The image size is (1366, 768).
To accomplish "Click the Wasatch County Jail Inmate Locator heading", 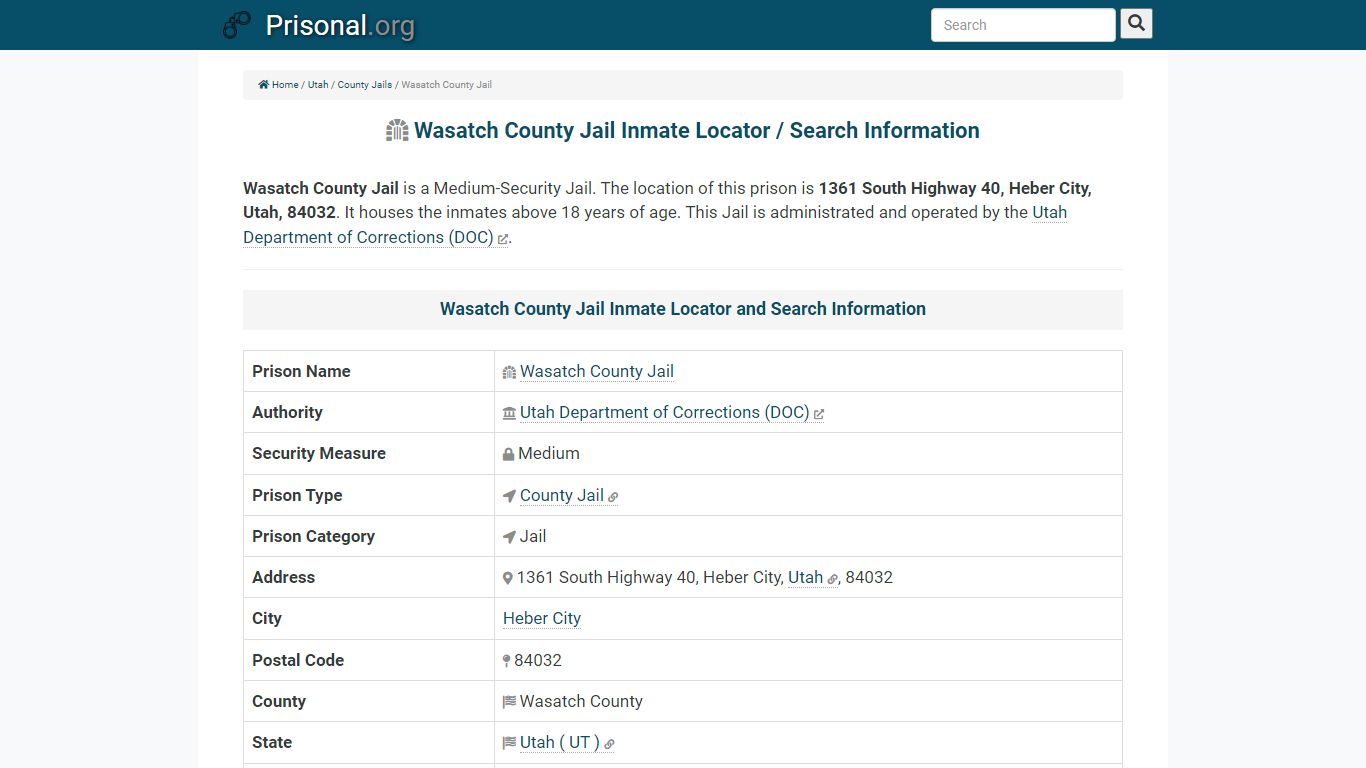I will coord(697,131).
